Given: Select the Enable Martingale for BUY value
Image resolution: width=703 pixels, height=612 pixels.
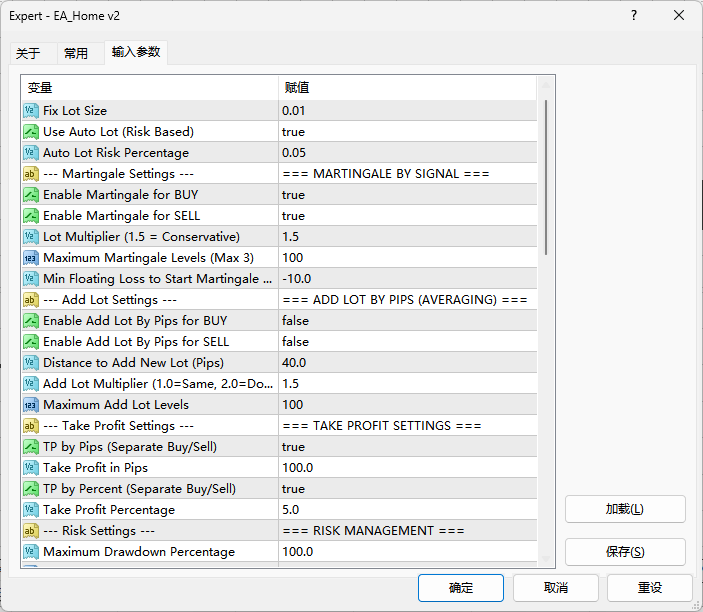Looking at the screenshot, I should pos(293,195).
